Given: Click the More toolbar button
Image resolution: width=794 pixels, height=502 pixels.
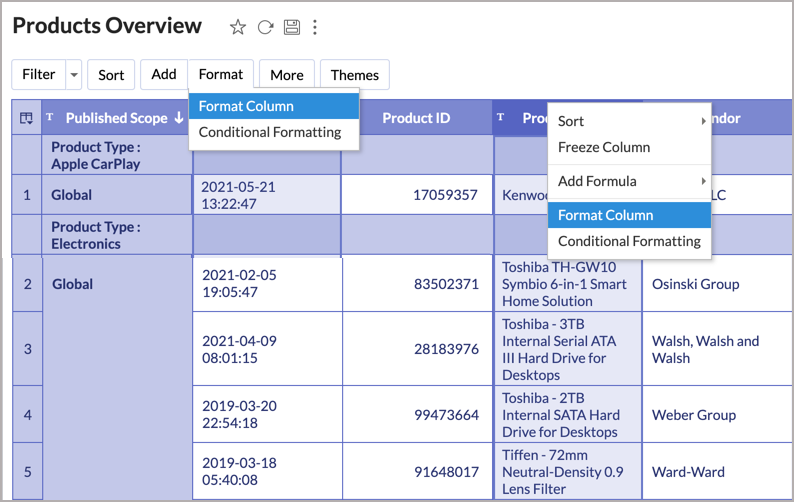Looking at the screenshot, I should click(287, 75).
